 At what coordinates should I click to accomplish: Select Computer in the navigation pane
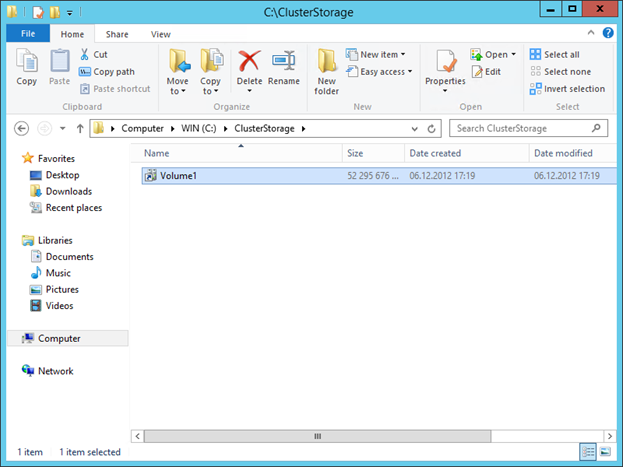click(x=68, y=338)
